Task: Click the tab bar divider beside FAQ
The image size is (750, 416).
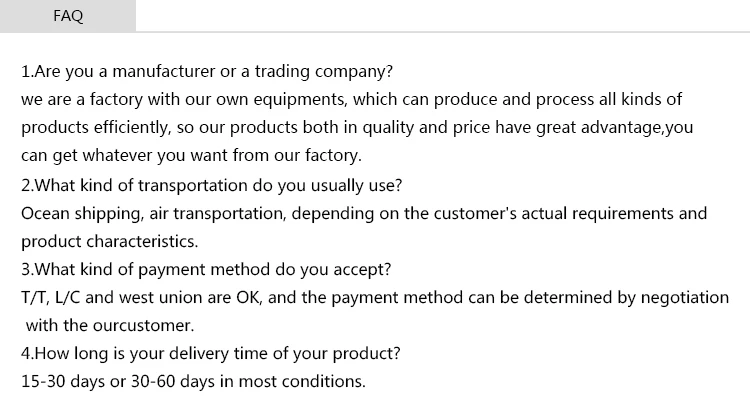Action: pos(443,32)
